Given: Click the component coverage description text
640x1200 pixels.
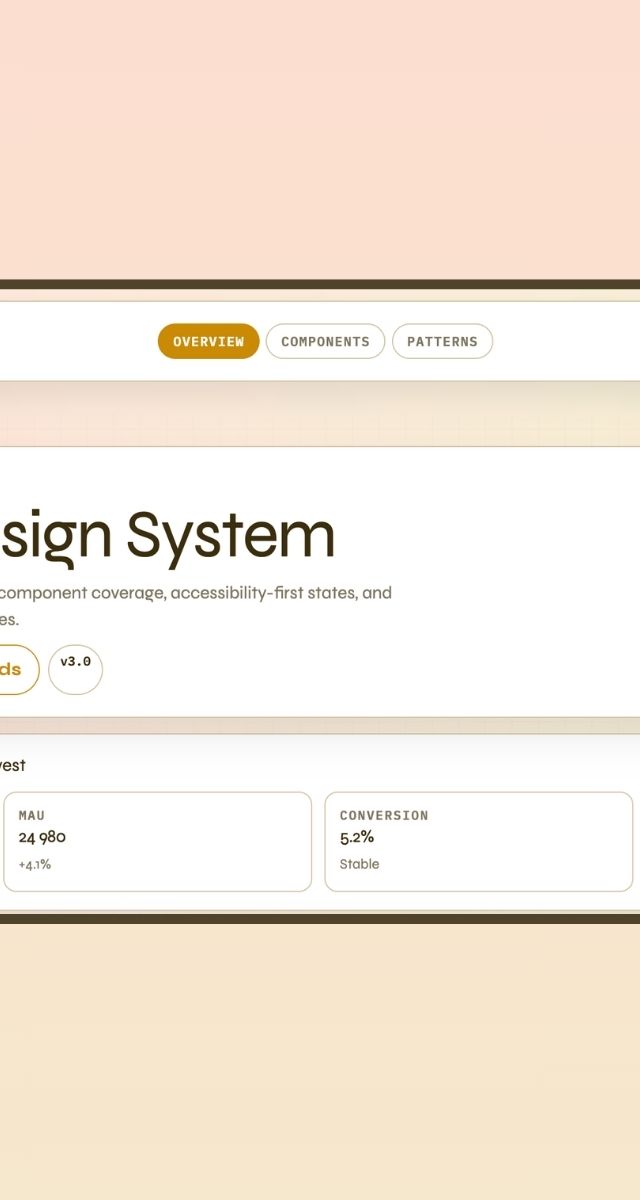Looking at the screenshot, I should (x=196, y=605).
